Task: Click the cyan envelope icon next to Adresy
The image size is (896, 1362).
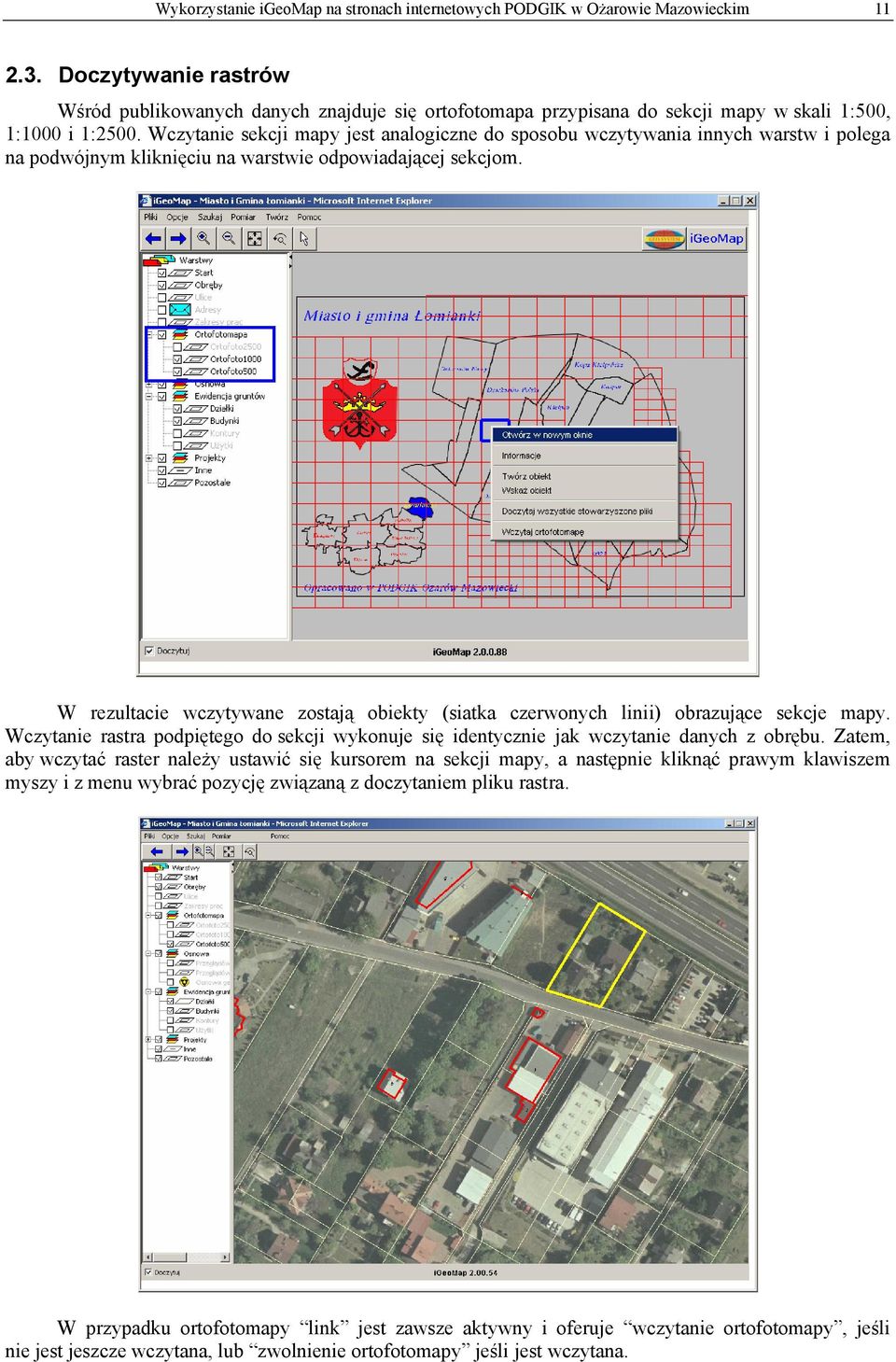Action: tap(181, 309)
